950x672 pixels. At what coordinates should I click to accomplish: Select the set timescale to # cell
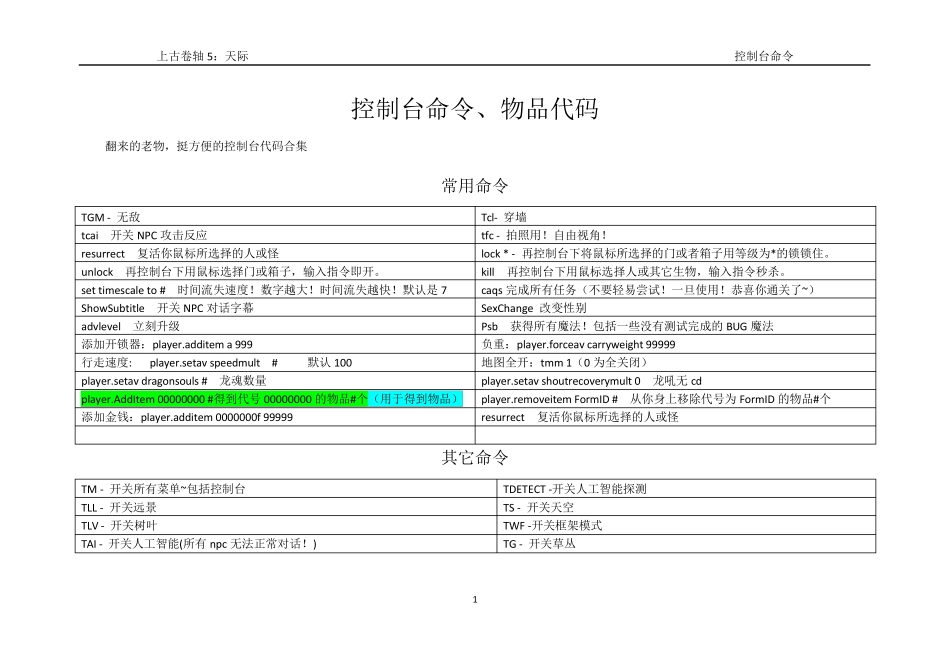pyautogui.click(x=275, y=289)
